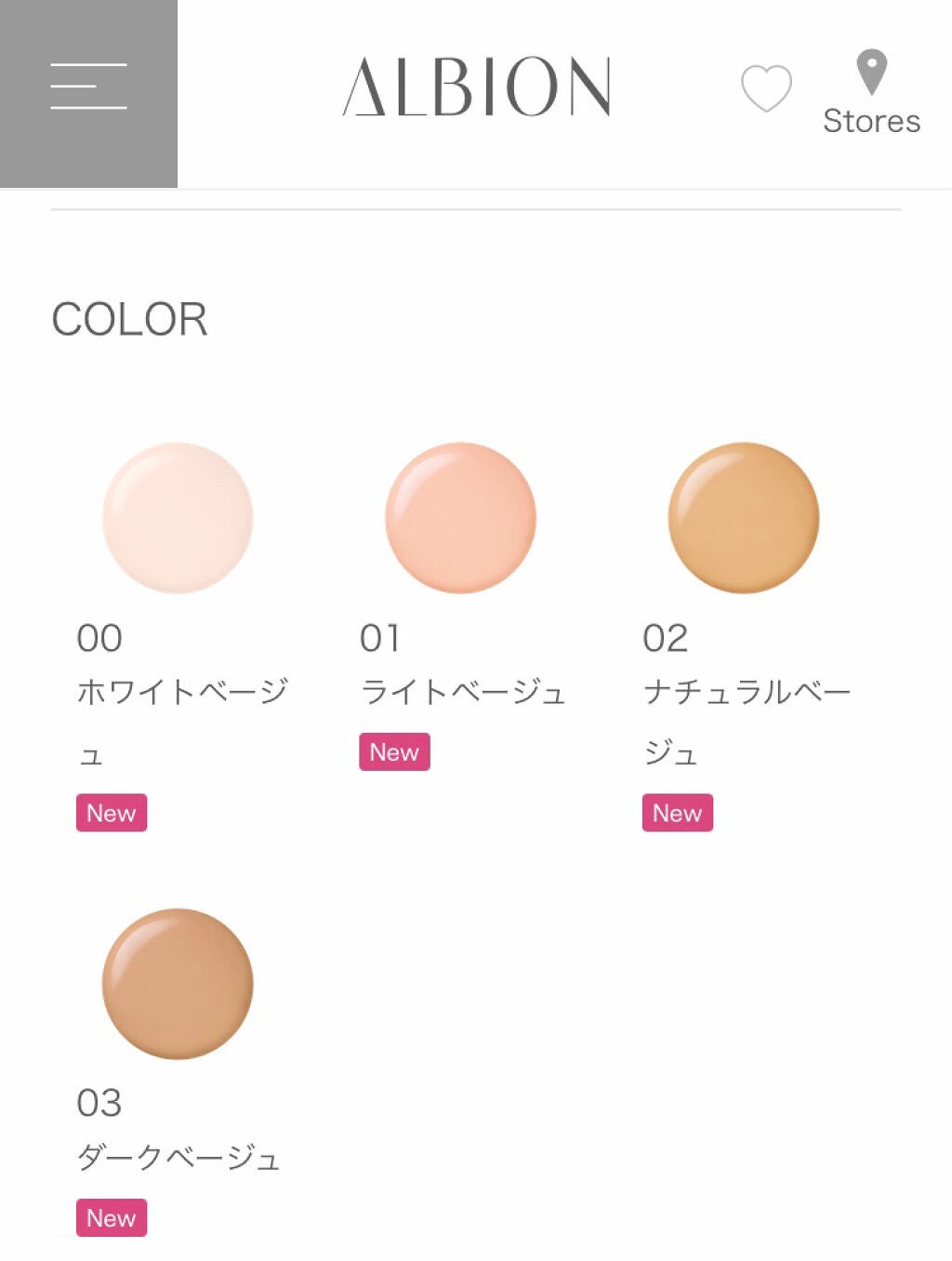Click the ライトベージュ color name
This screenshot has width=952, height=1261.
point(462,692)
